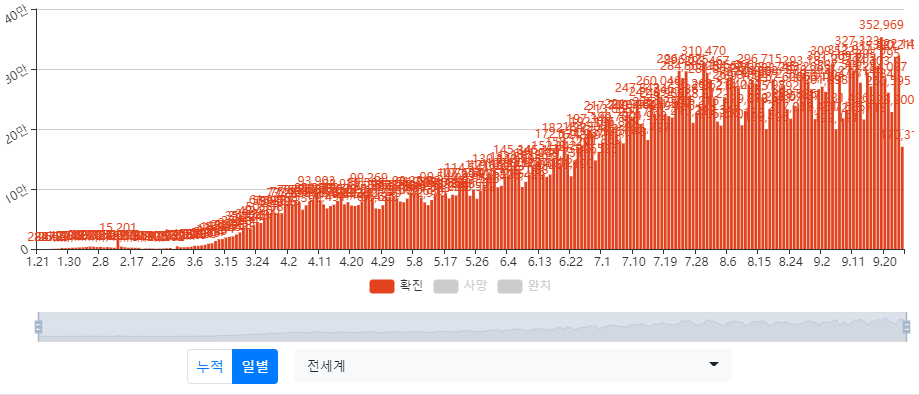
Task: Click the 20만 y-axis label
Action: point(16,135)
